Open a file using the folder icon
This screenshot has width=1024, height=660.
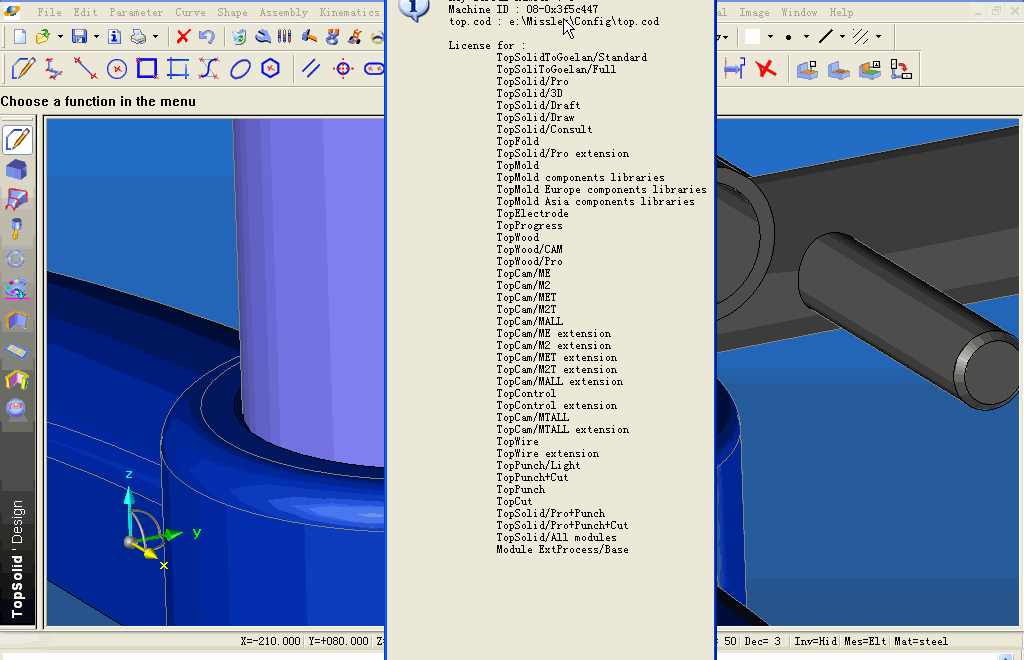click(x=43, y=37)
